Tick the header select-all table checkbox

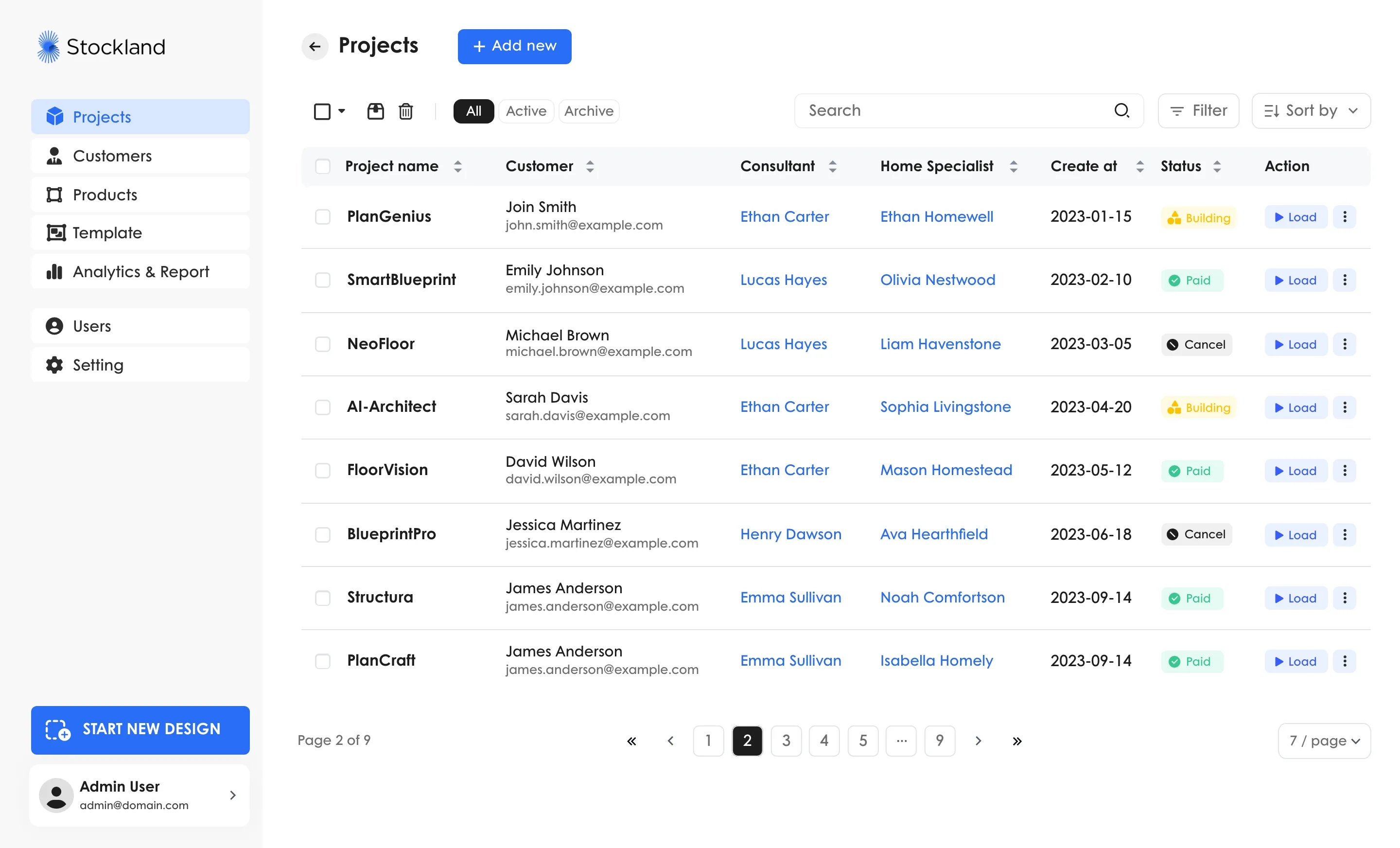tap(323, 166)
